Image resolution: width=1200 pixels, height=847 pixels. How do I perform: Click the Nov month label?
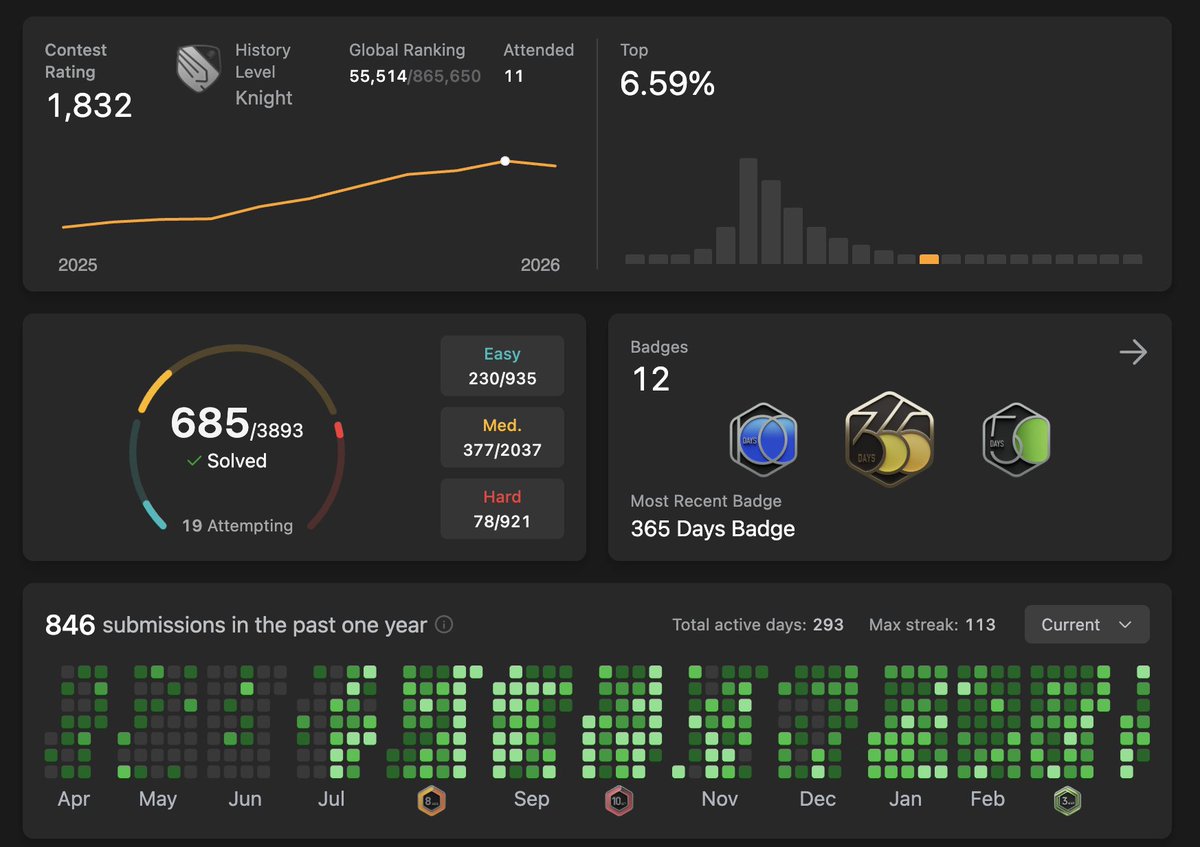719,799
